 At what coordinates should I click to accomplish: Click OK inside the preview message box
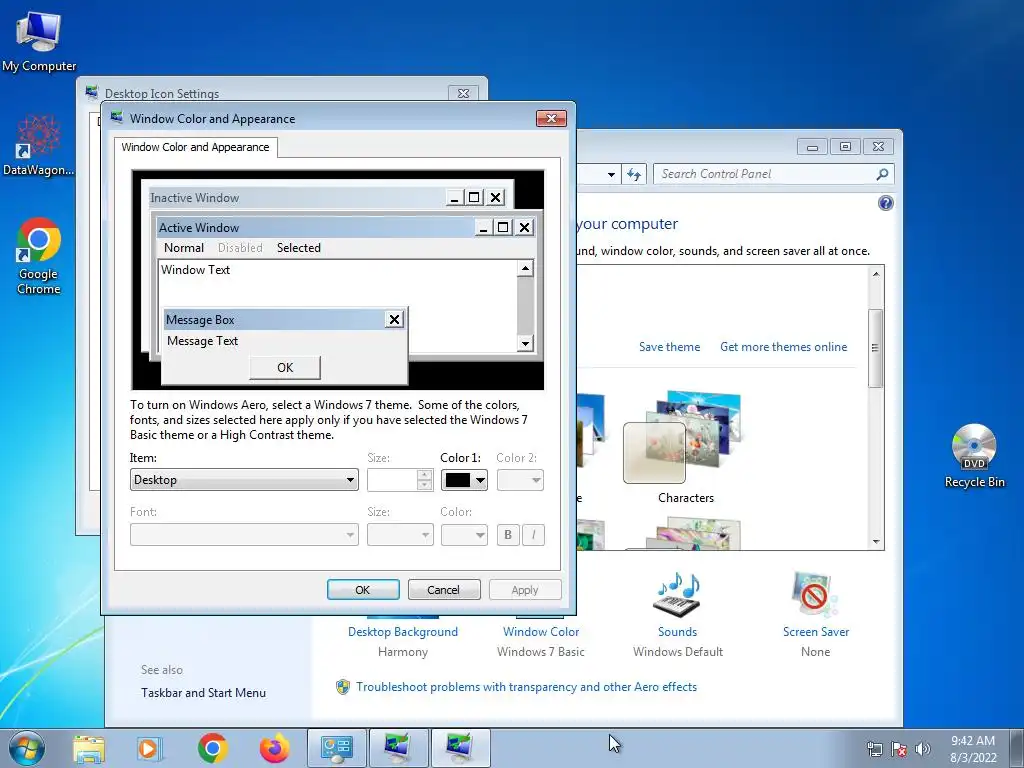pos(285,368)
